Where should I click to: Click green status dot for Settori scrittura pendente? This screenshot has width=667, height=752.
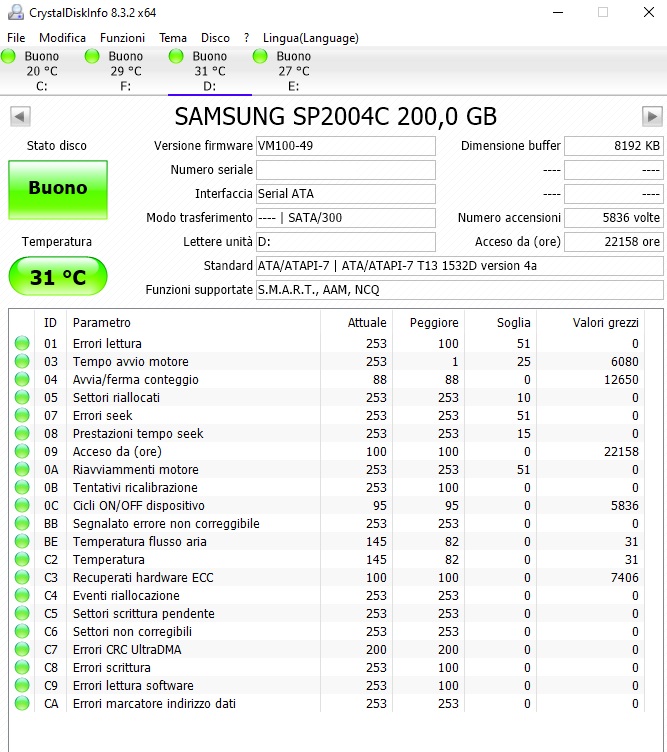(x=22, y=613)
